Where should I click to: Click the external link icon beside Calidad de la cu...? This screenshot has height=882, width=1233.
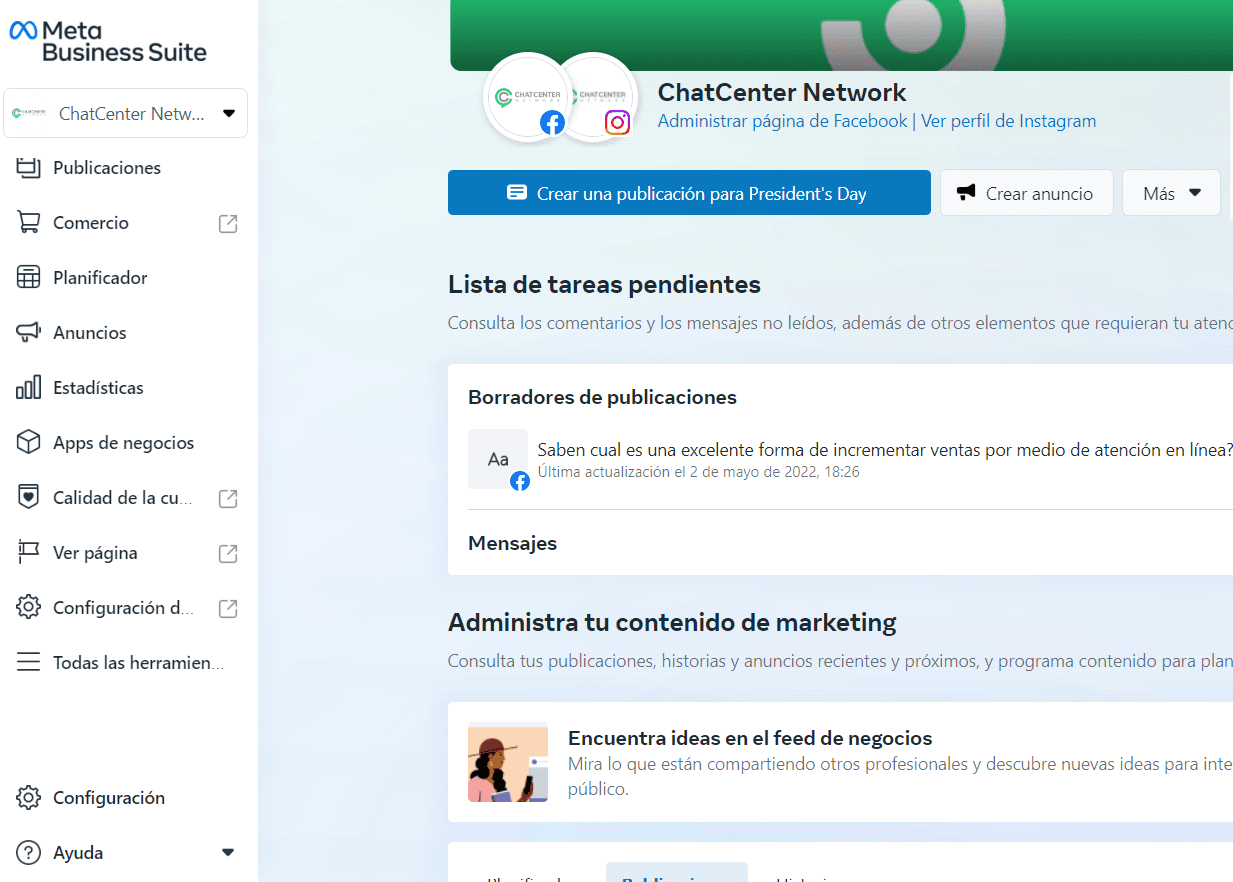(228, 498)
